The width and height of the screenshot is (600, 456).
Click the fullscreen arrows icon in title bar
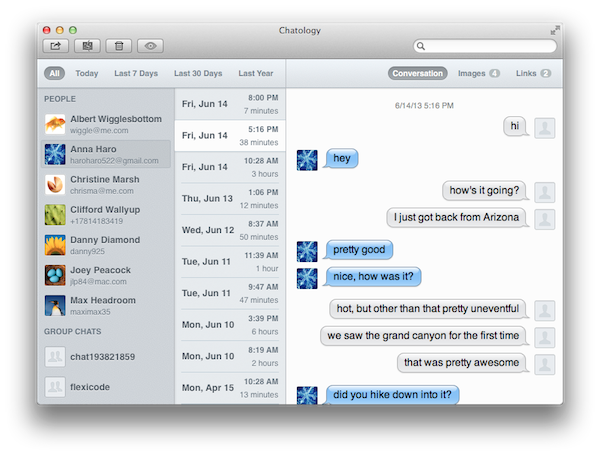(554, 30)
